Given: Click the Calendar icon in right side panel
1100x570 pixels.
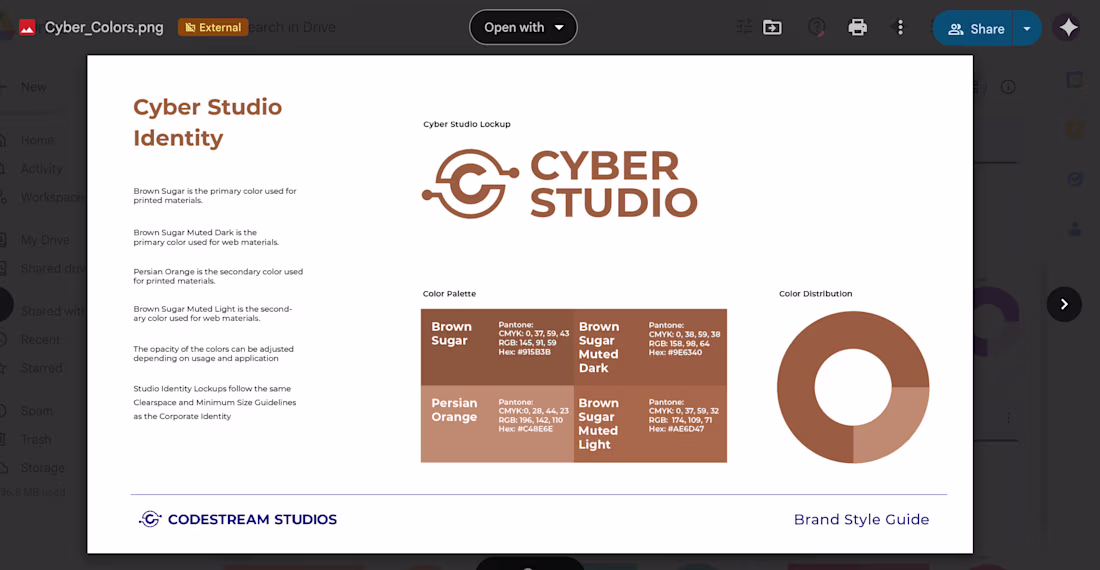Looking at the screenshot, I should (1074, 80).
